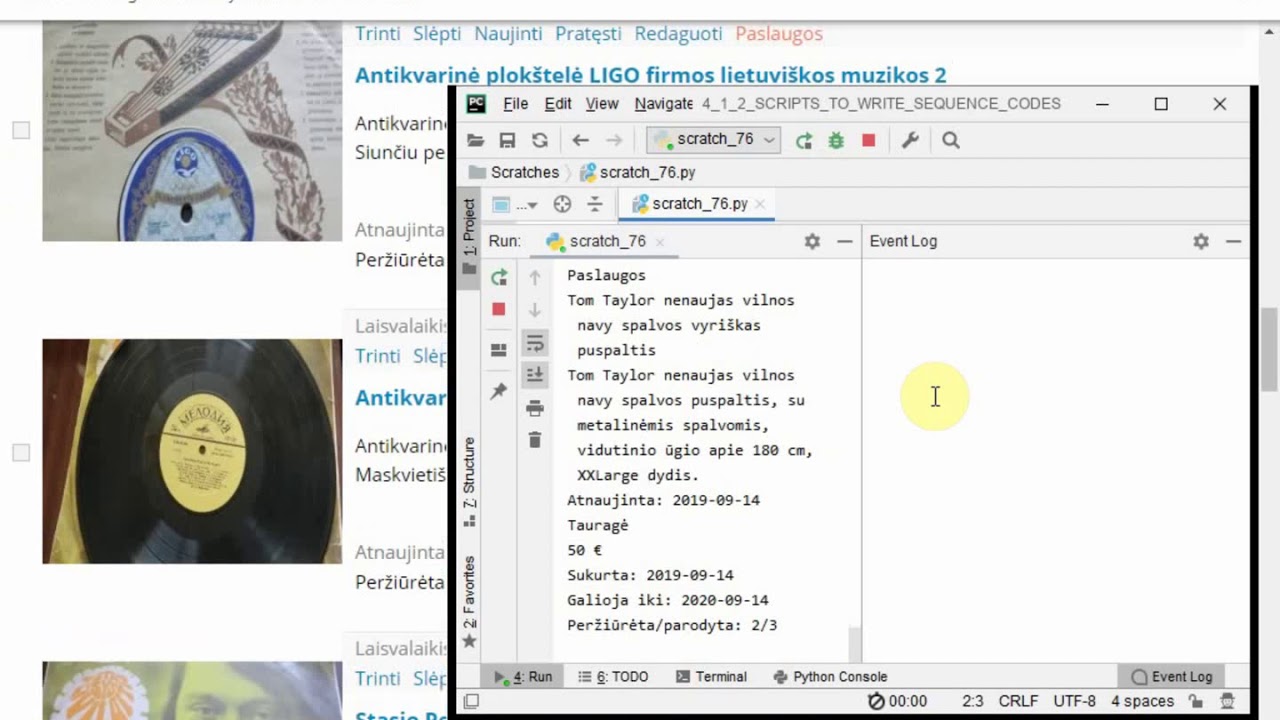Open the project view selector dropdown

pos(516,204)
